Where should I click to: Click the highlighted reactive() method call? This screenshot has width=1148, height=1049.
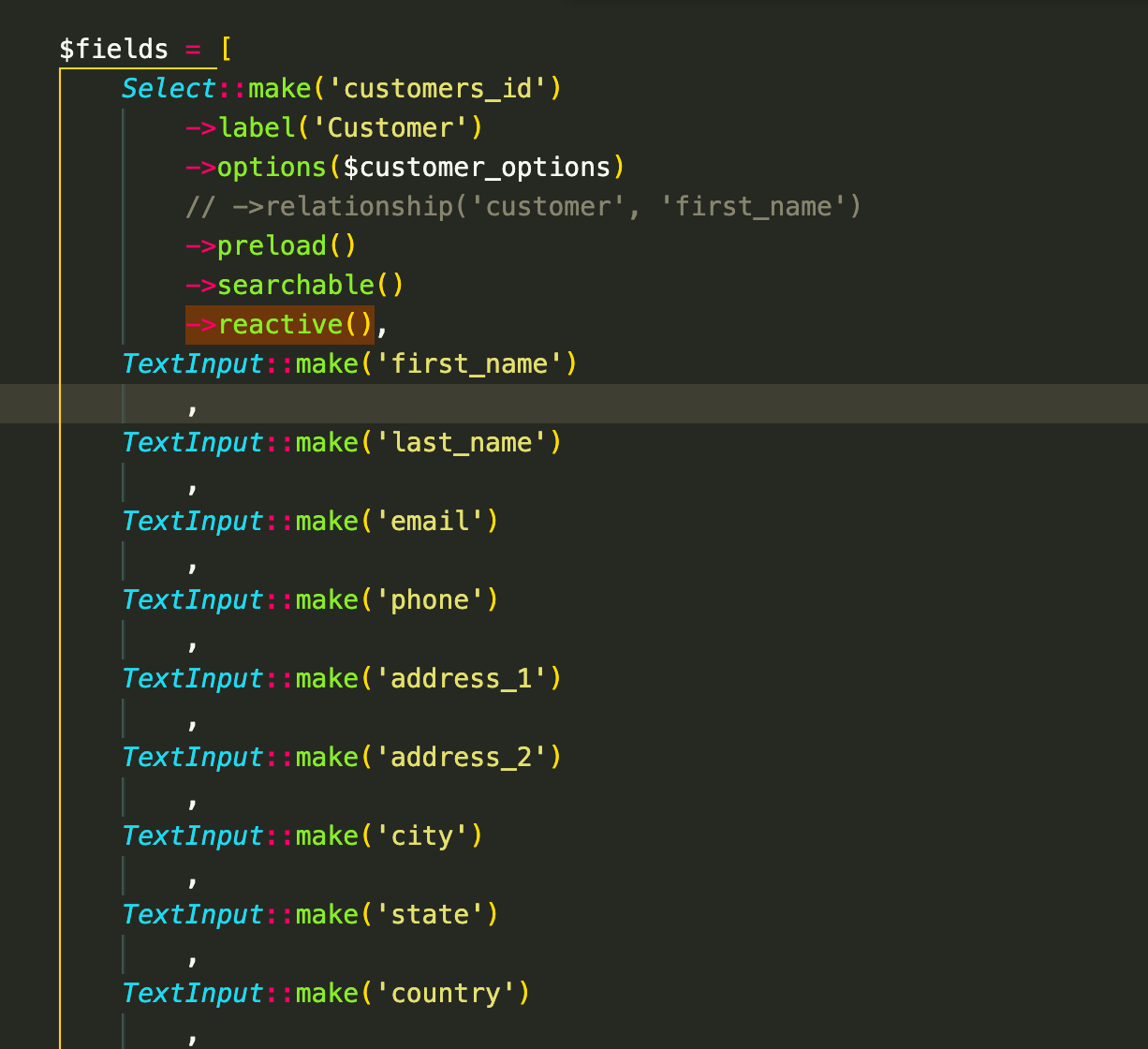click(x=280, y=324)
